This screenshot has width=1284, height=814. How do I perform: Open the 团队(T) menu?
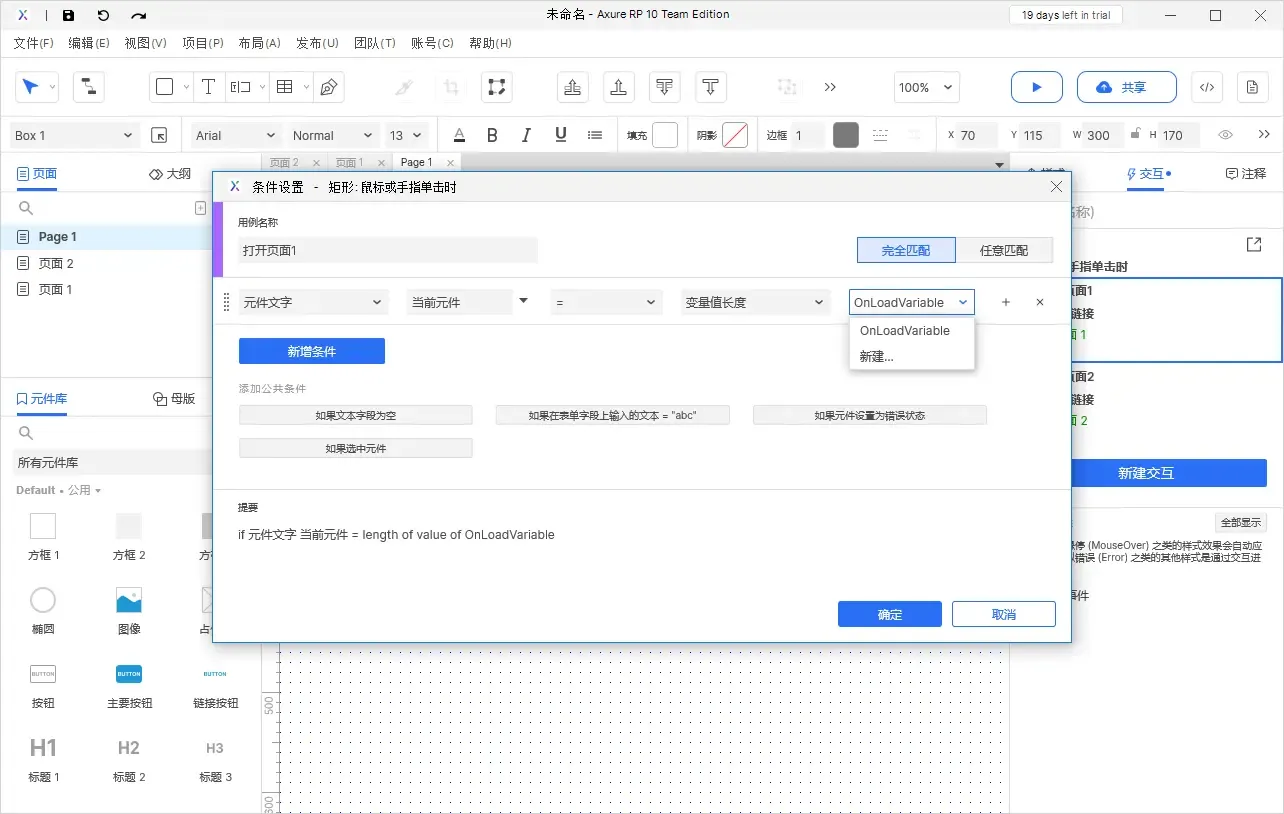point(375,43)
